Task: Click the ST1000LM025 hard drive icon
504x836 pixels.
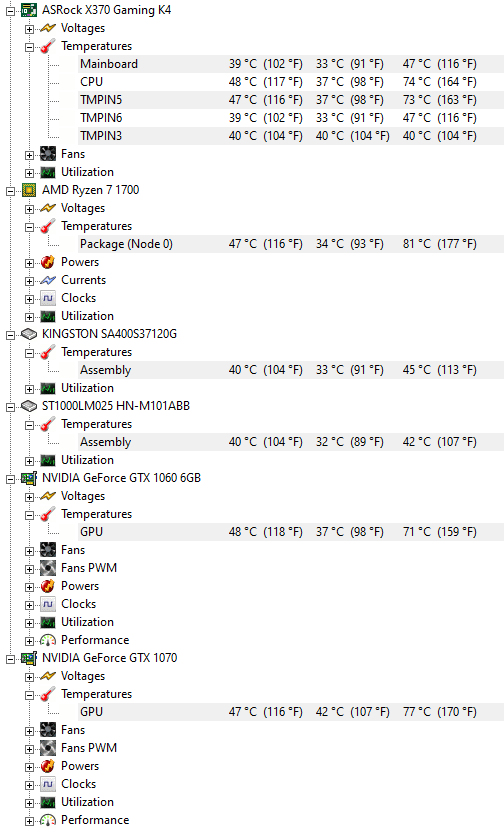Action: tap(29, 406)
